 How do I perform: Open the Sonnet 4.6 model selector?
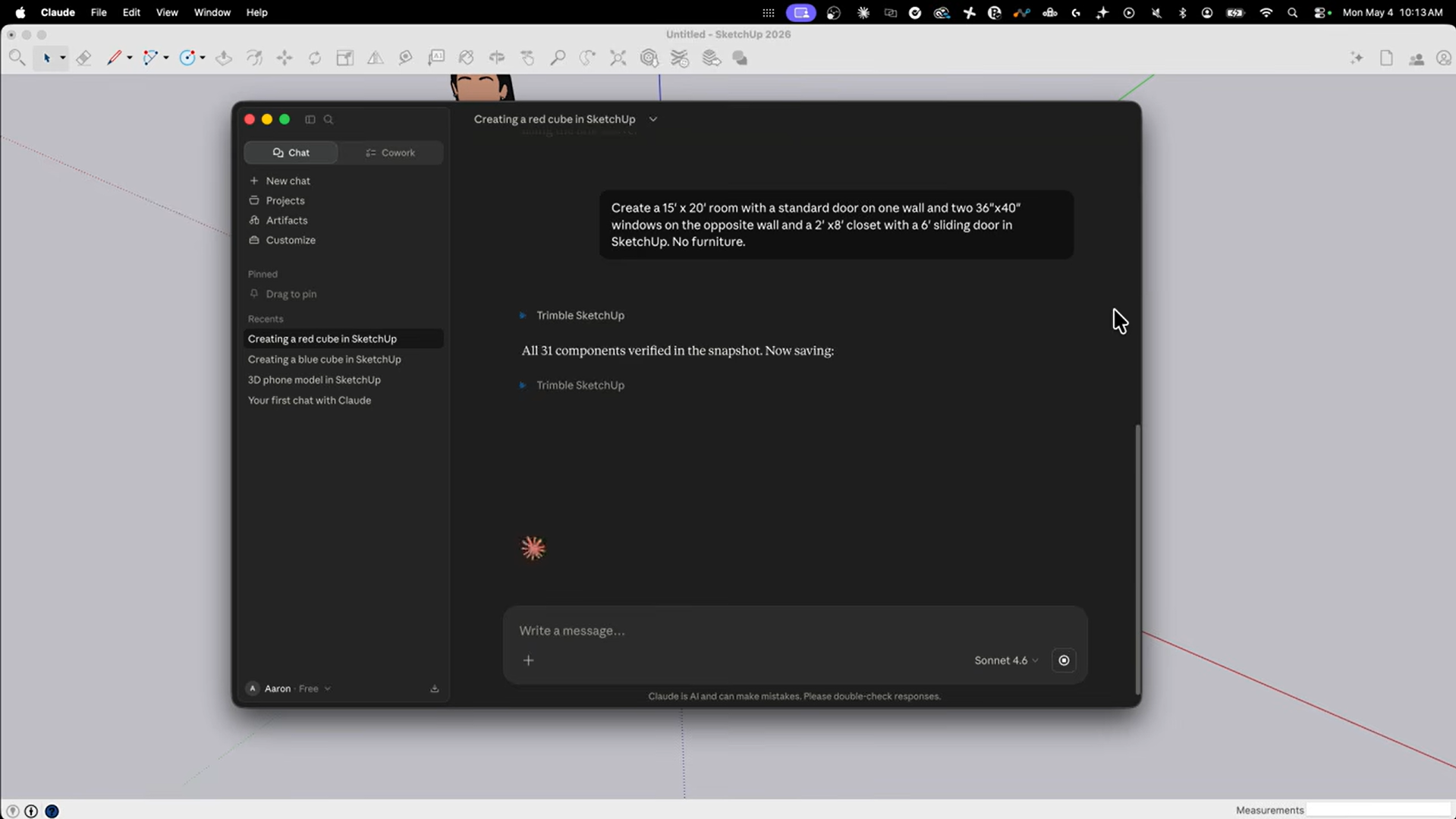coord(1006,660)
